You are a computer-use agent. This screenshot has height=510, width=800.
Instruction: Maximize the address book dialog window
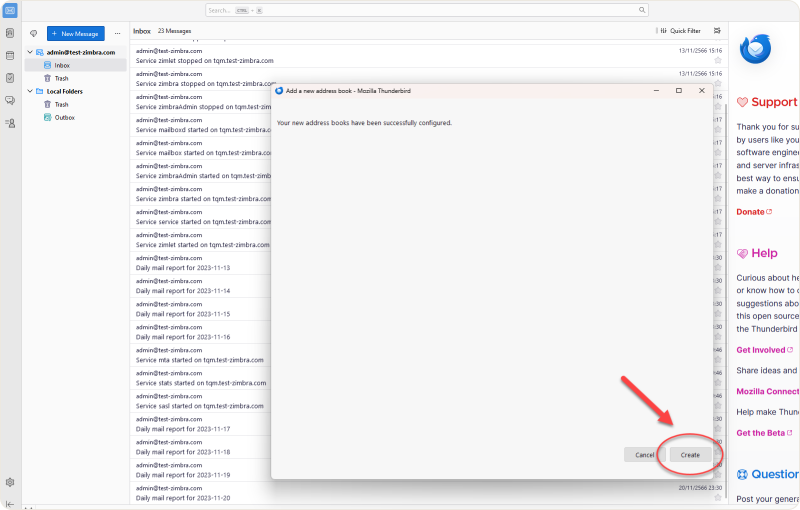pyautogui.click(x=679, y=90)
